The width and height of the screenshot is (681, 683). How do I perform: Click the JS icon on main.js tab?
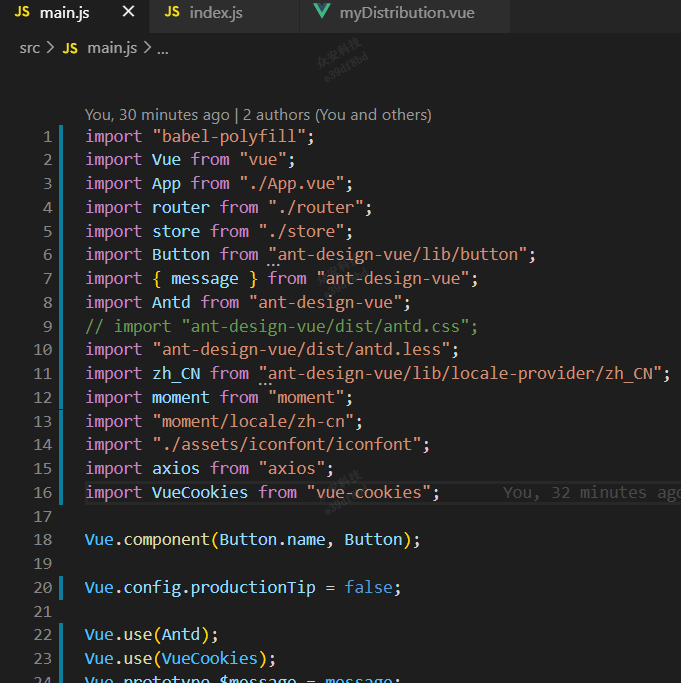(x=22, y=12)
